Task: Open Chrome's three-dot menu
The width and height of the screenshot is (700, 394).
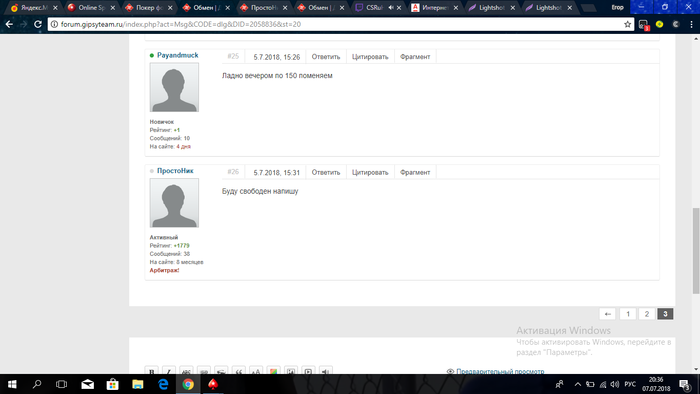Action: (691, 25)
